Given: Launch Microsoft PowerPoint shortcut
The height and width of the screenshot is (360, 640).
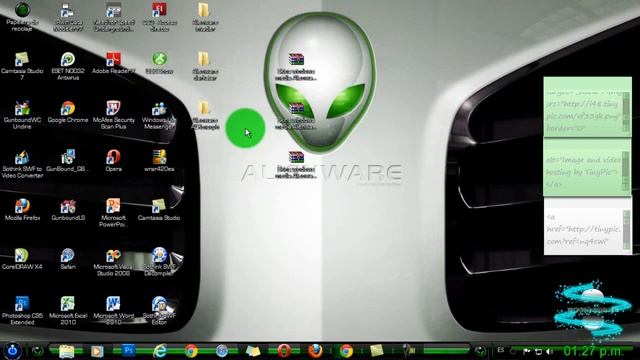Looking at the screenshot, I should tap(113, 213).
